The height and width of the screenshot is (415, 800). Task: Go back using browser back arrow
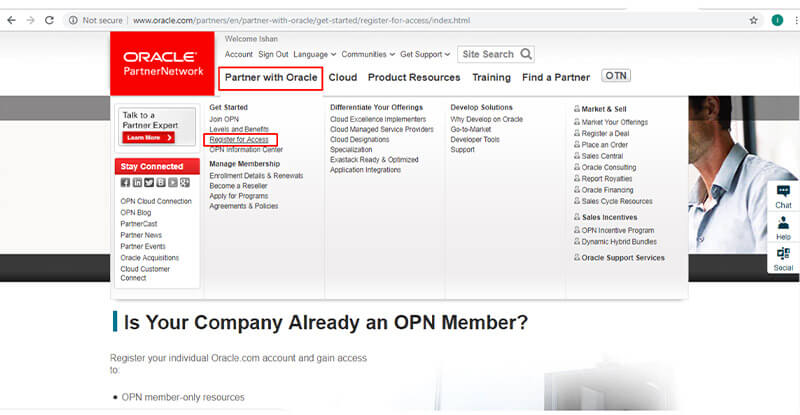pyautogui.click(x=11, y=20)
